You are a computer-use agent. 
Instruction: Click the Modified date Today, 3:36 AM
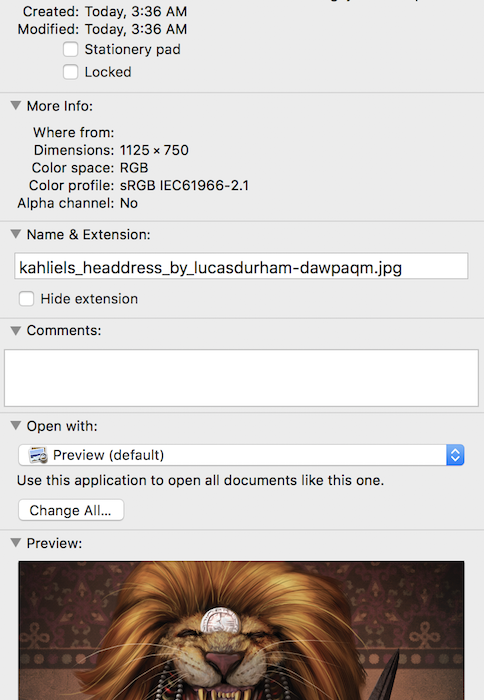(x=136, y=29)
